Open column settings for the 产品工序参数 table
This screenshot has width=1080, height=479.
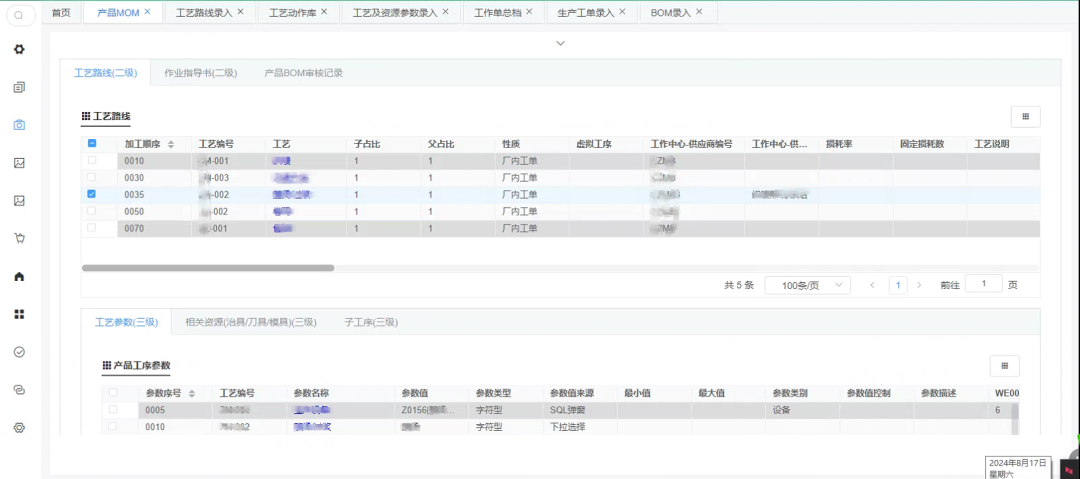click(1005, 366)
